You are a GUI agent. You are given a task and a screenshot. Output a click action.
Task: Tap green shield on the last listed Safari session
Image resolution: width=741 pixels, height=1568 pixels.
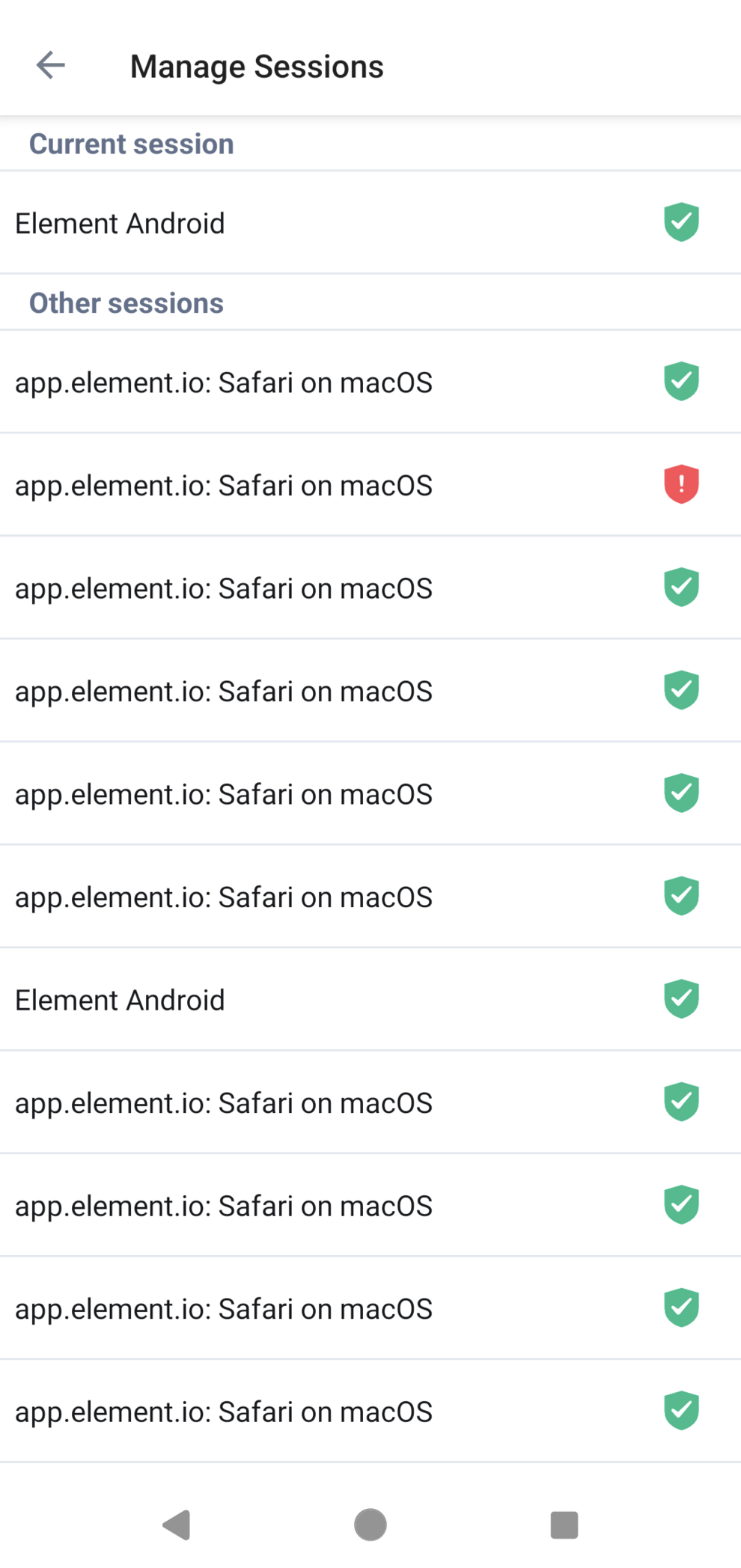pyautogui.click(x=681, y=1411)
